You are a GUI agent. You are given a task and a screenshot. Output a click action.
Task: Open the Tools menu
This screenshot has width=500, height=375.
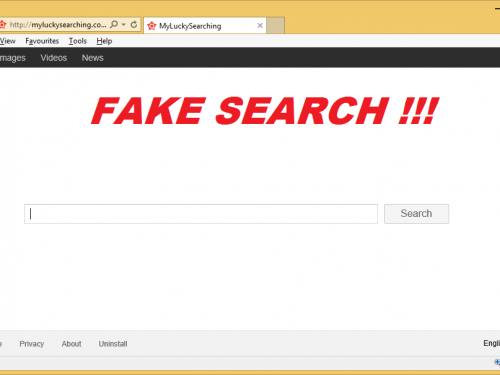coord(78,41)
